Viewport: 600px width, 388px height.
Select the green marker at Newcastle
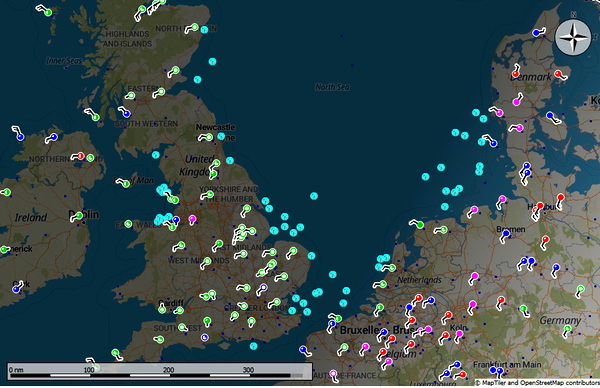click(209, 137)
